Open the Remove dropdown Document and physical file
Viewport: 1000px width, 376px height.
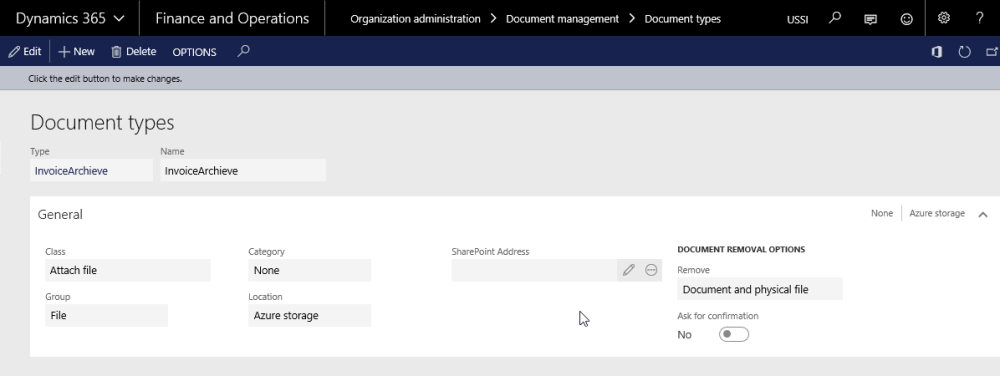click(x=760, y=289)
